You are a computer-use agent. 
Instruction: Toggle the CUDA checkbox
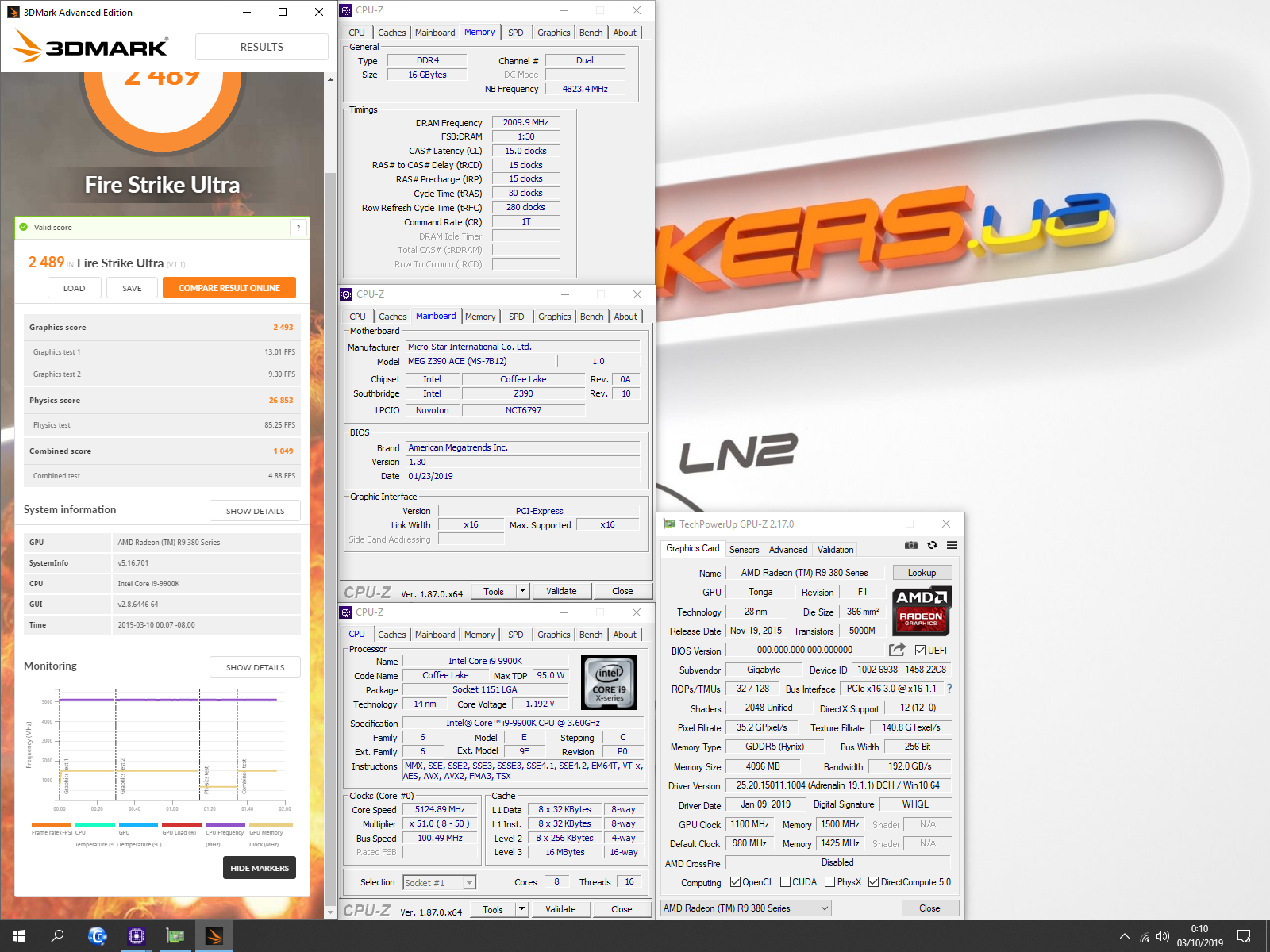pyautogui.click(x=785, y=882)
